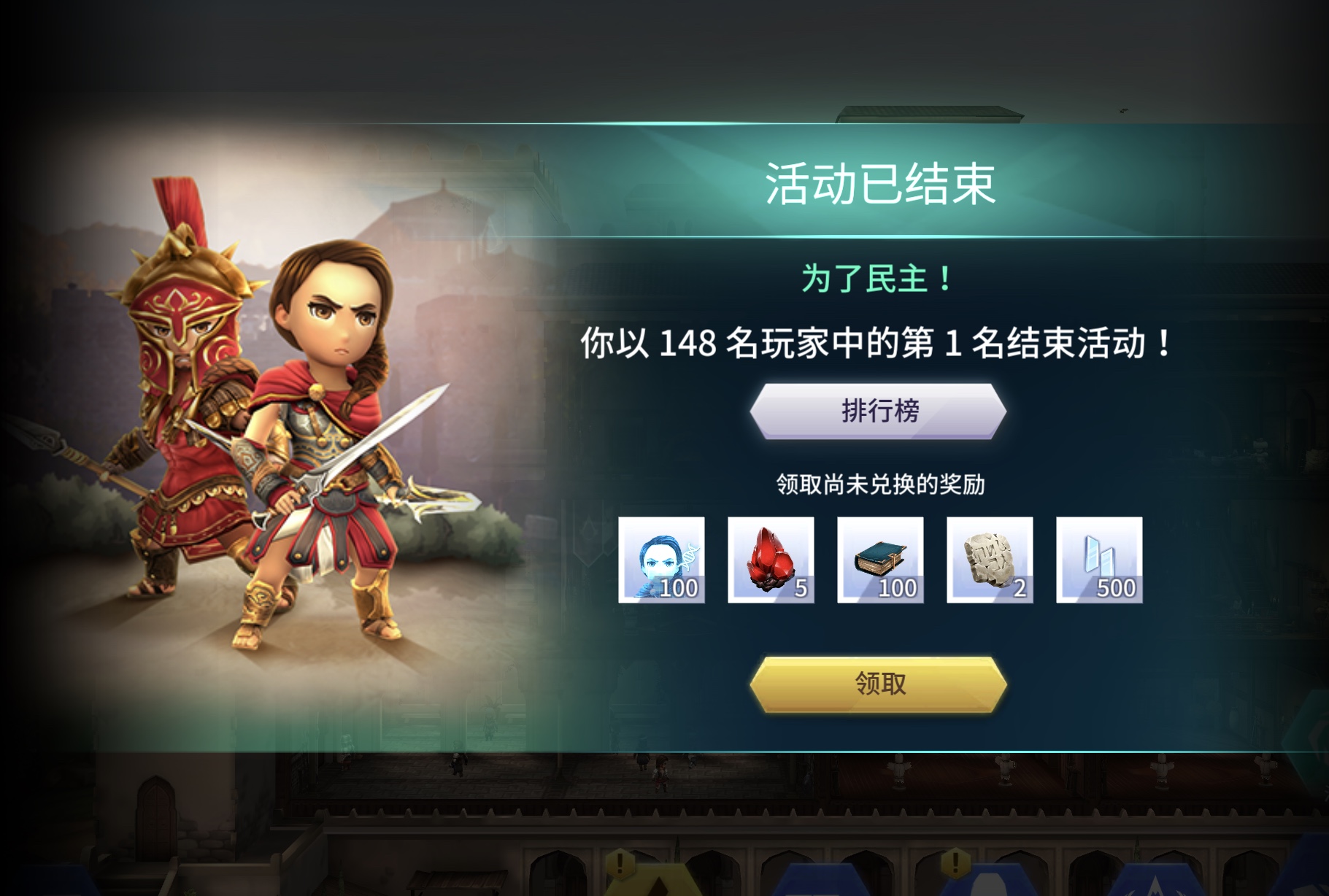Click the yellow alert badge above the yellow hexagon
1329x896 pixels.
620,863
